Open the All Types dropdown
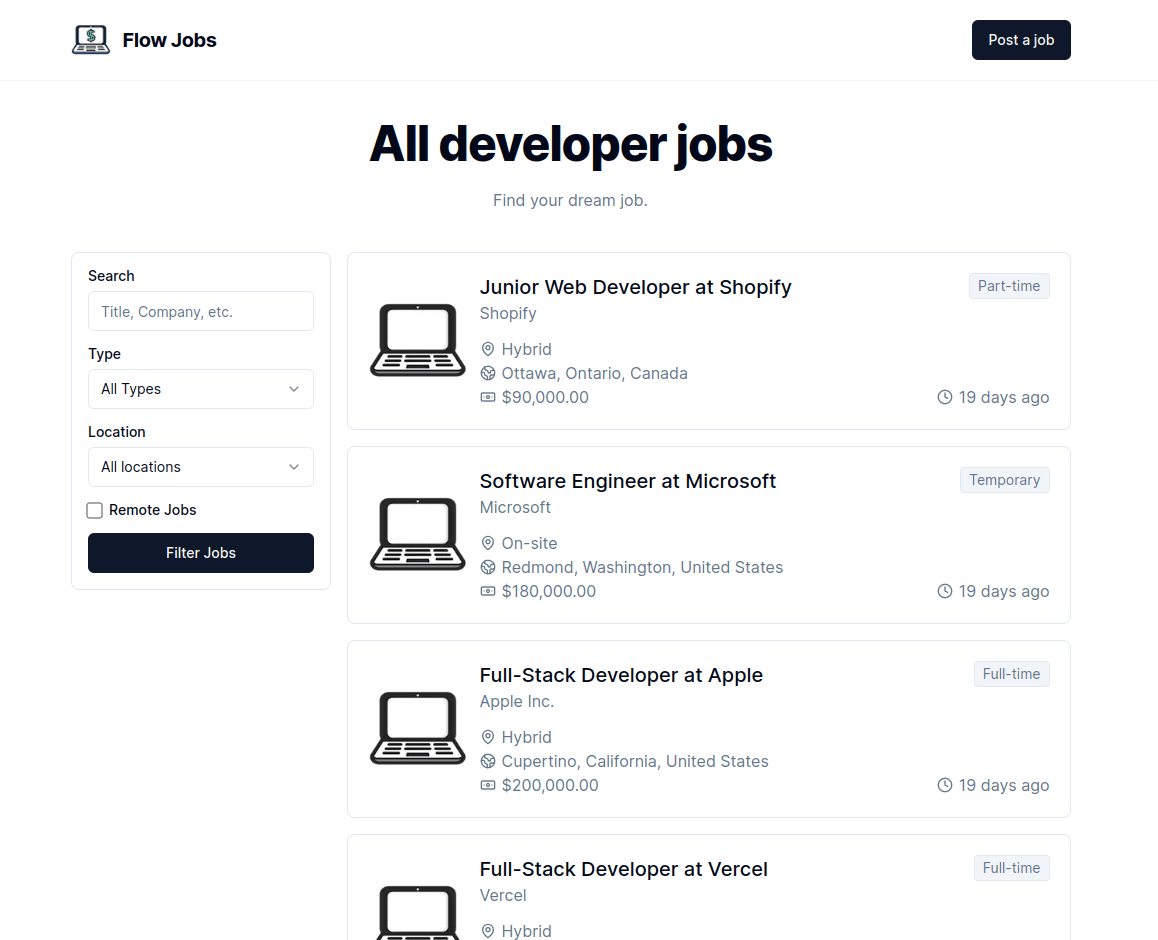 click(200, 389)
